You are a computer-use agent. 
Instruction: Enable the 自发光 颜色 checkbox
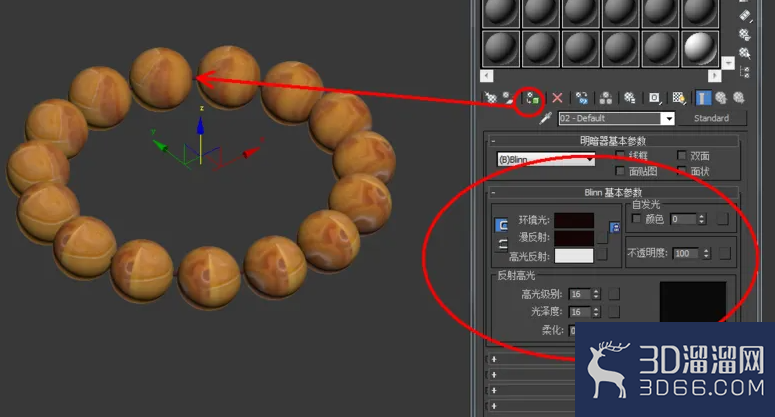(x=637, y=218)
